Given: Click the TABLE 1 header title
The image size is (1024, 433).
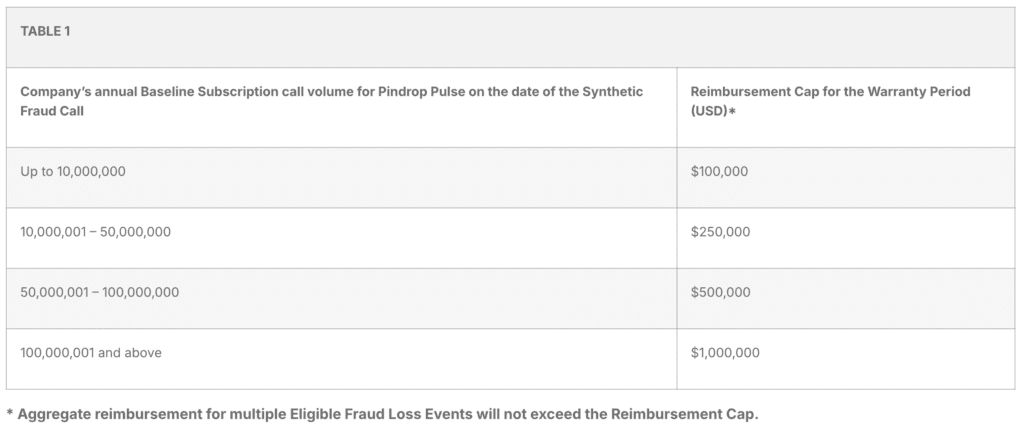Looking at the screenshot, I should coord(41,31).
